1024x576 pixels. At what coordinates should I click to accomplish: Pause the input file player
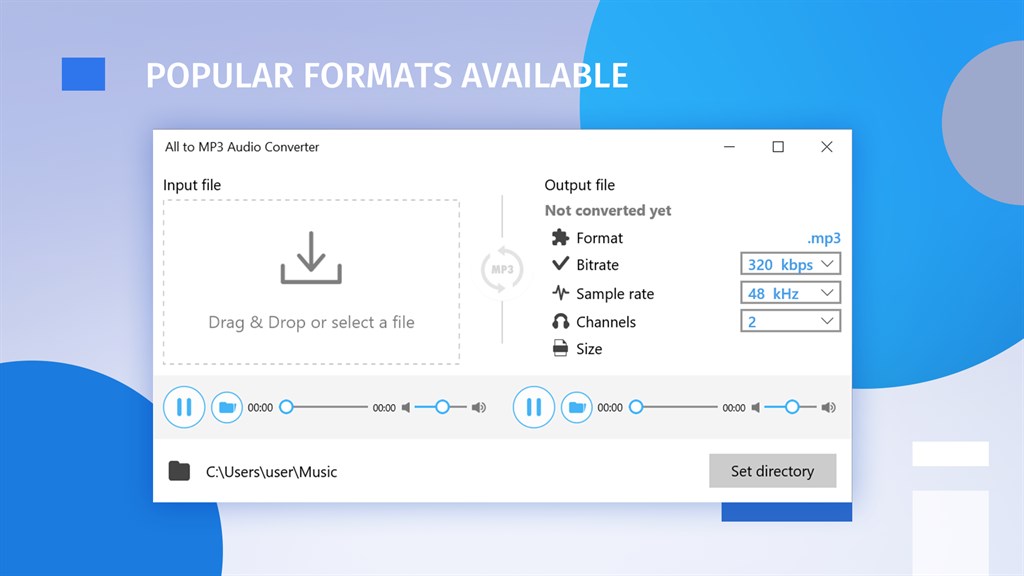184,408
